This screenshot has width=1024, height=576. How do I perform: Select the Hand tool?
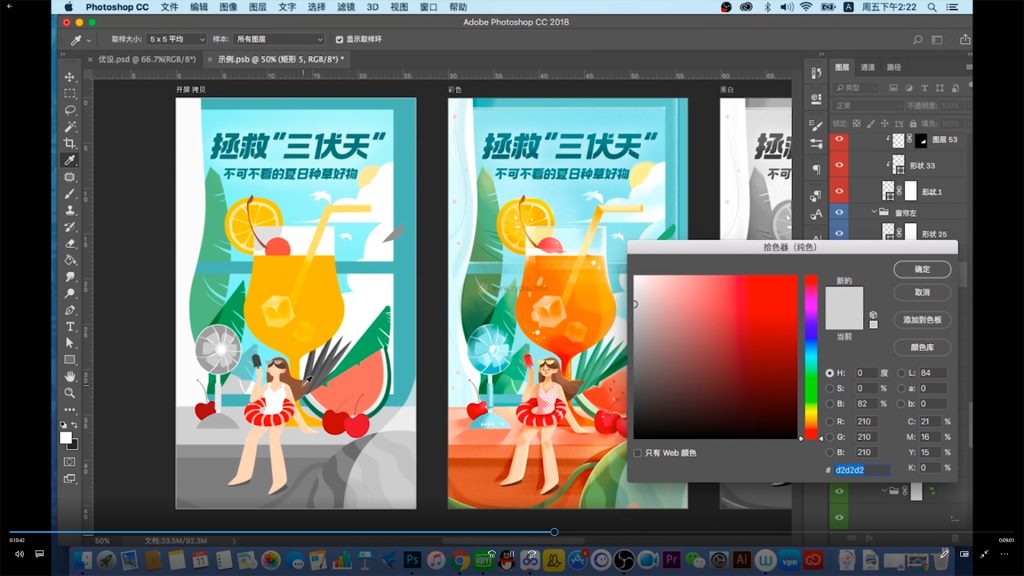point(70,376)
